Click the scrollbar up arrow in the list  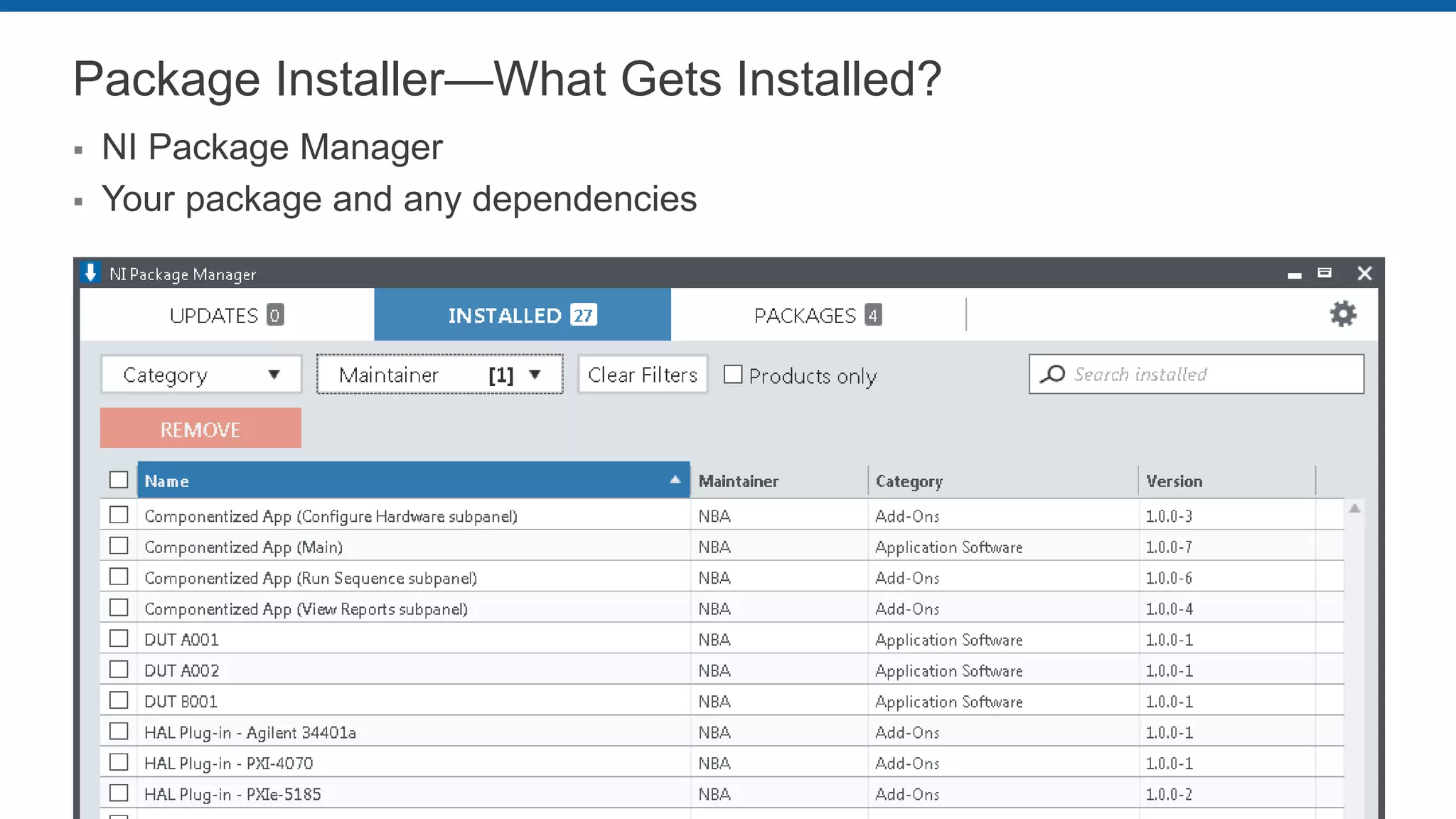coord(1355,508)
